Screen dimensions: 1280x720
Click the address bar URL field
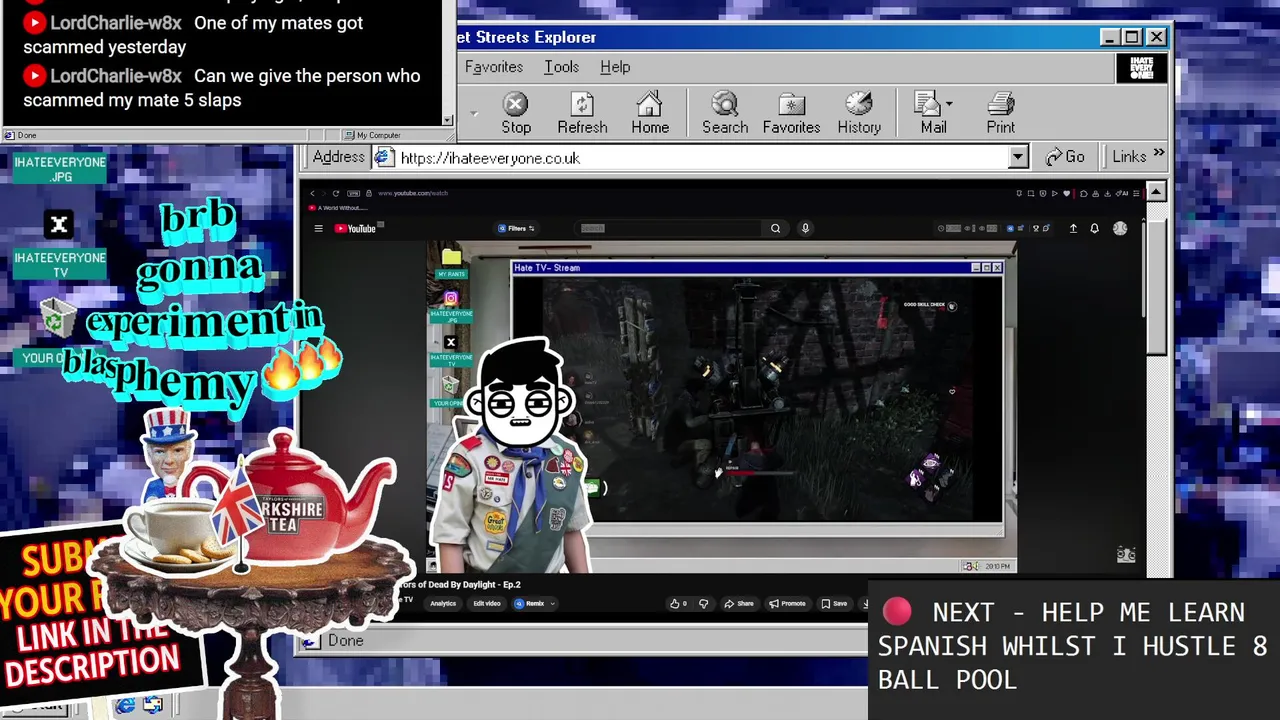coord(690,158)
